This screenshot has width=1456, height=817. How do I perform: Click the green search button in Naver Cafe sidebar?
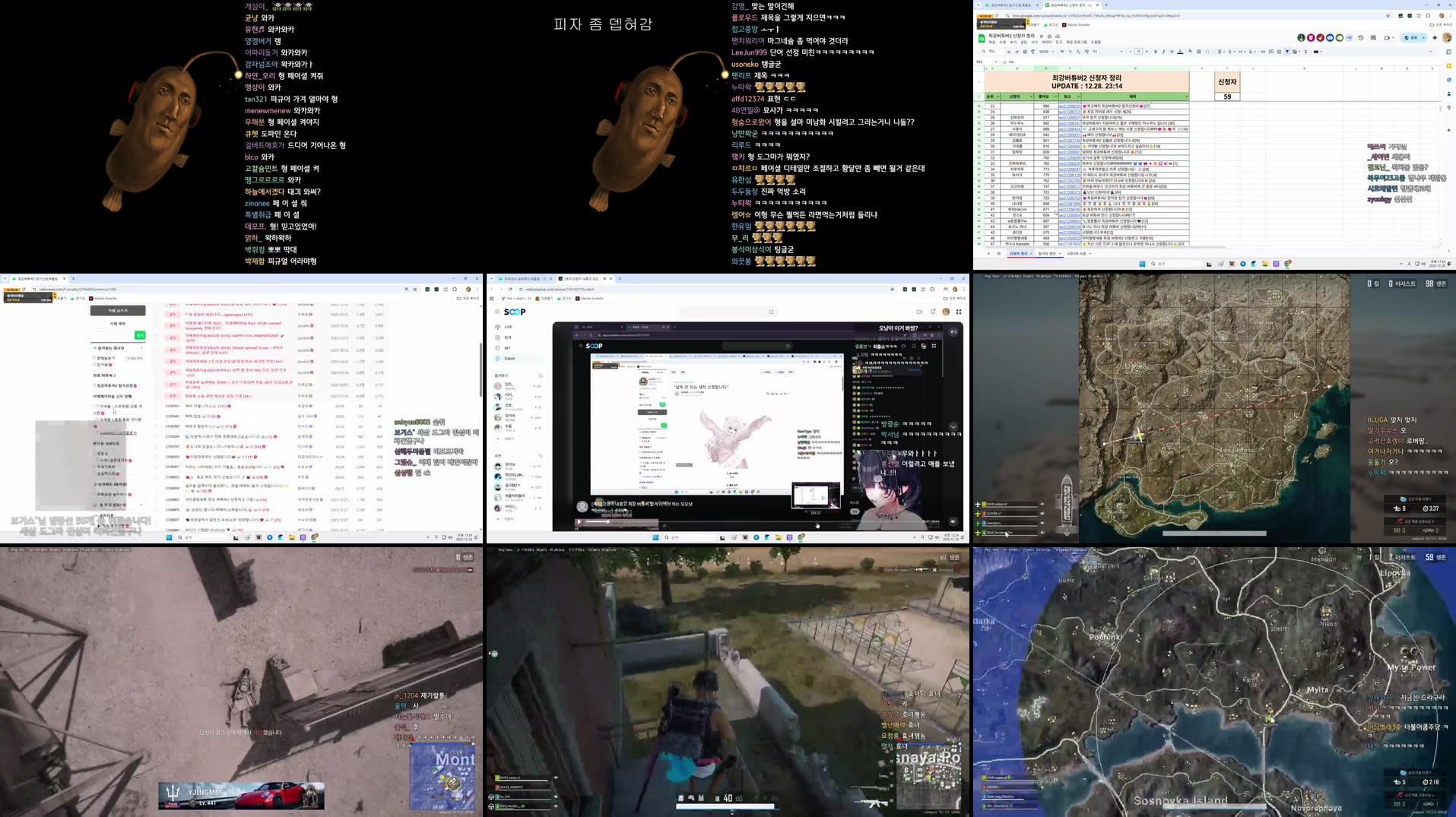coord(140,335)
